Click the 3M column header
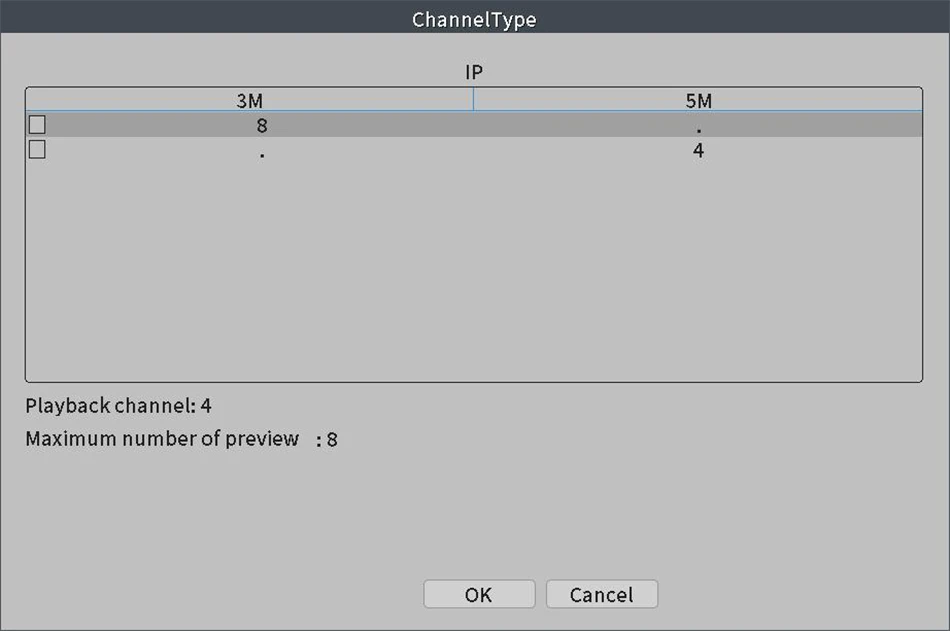The width and height of the screenshot is (950, 631). [x=249, y=101]
